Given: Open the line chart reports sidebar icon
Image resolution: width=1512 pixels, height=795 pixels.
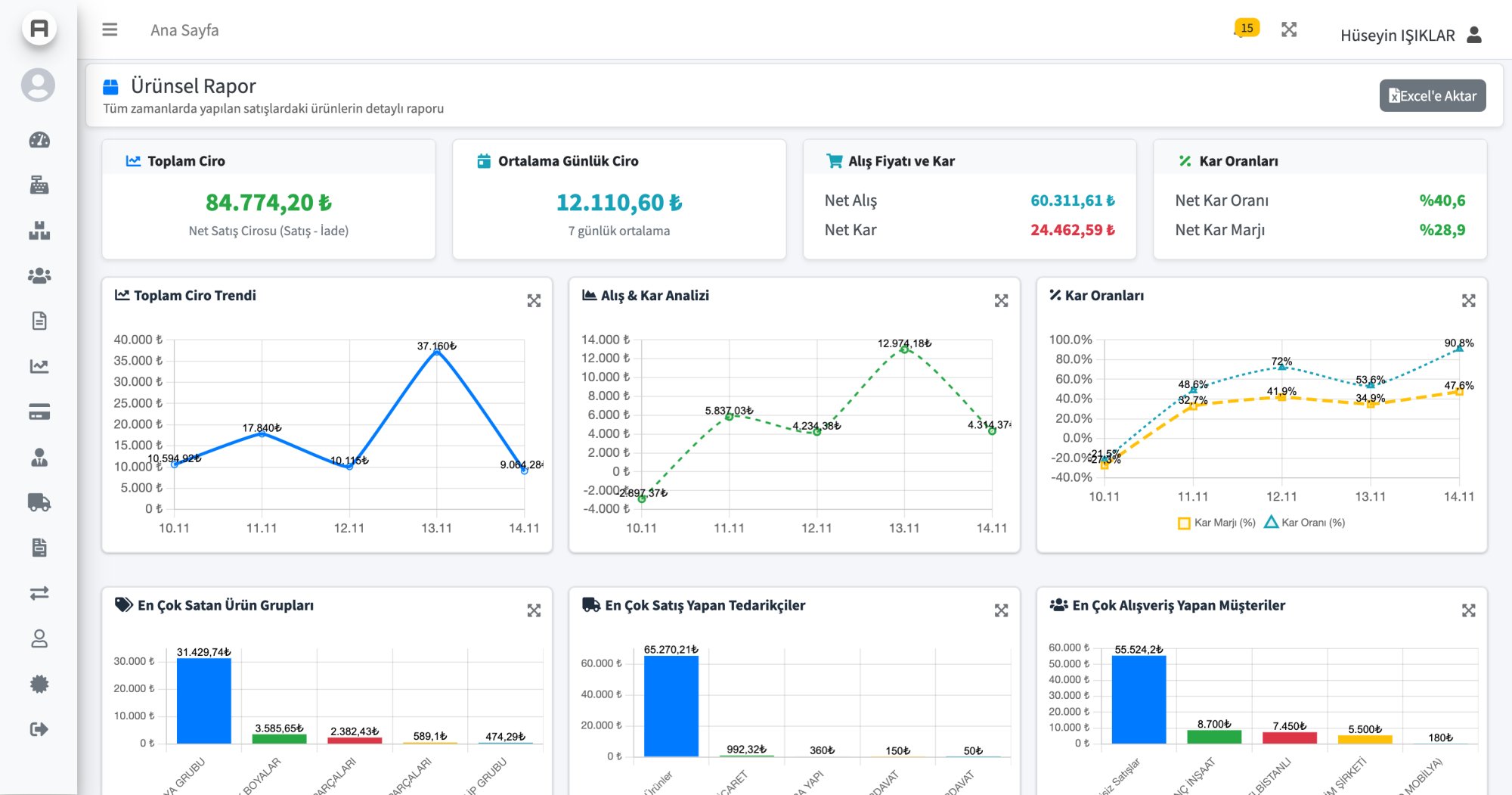Looking at the screenshot, I should (x=39, y=367).
